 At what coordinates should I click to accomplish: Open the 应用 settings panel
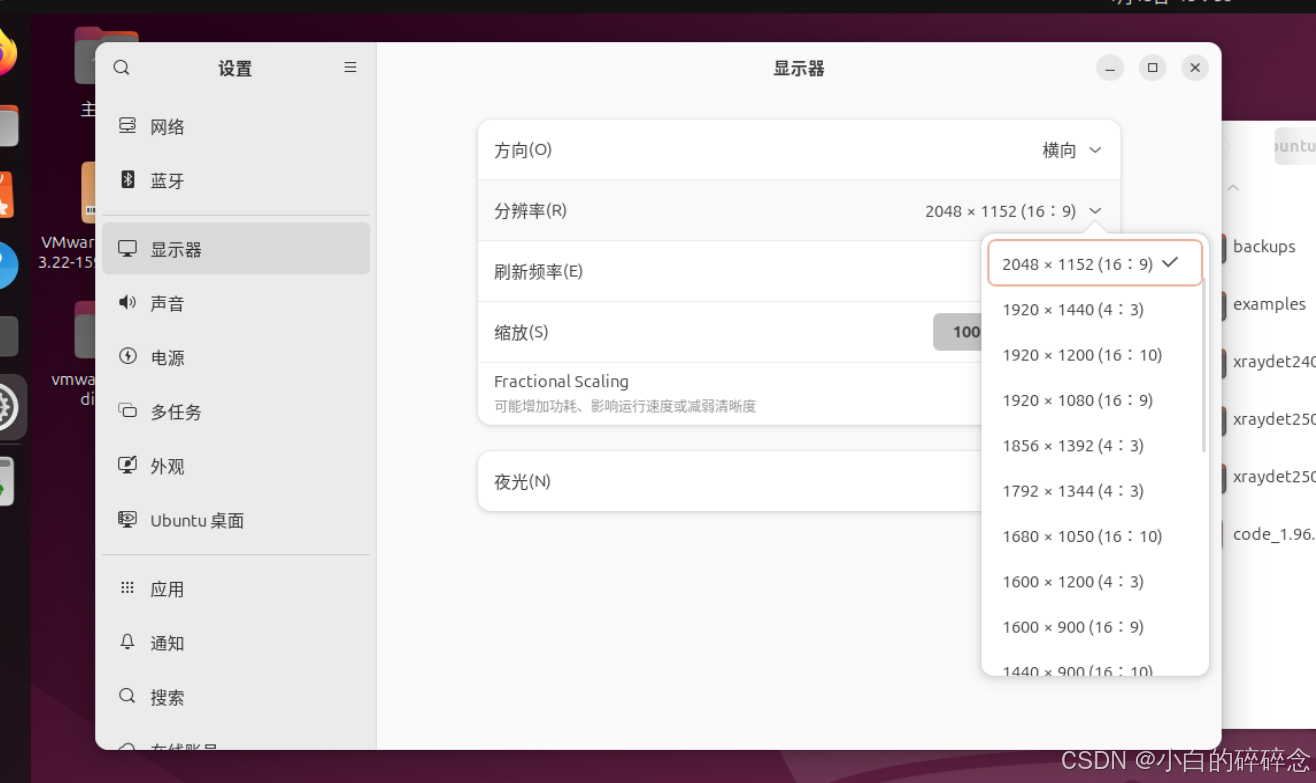point(236,589)
